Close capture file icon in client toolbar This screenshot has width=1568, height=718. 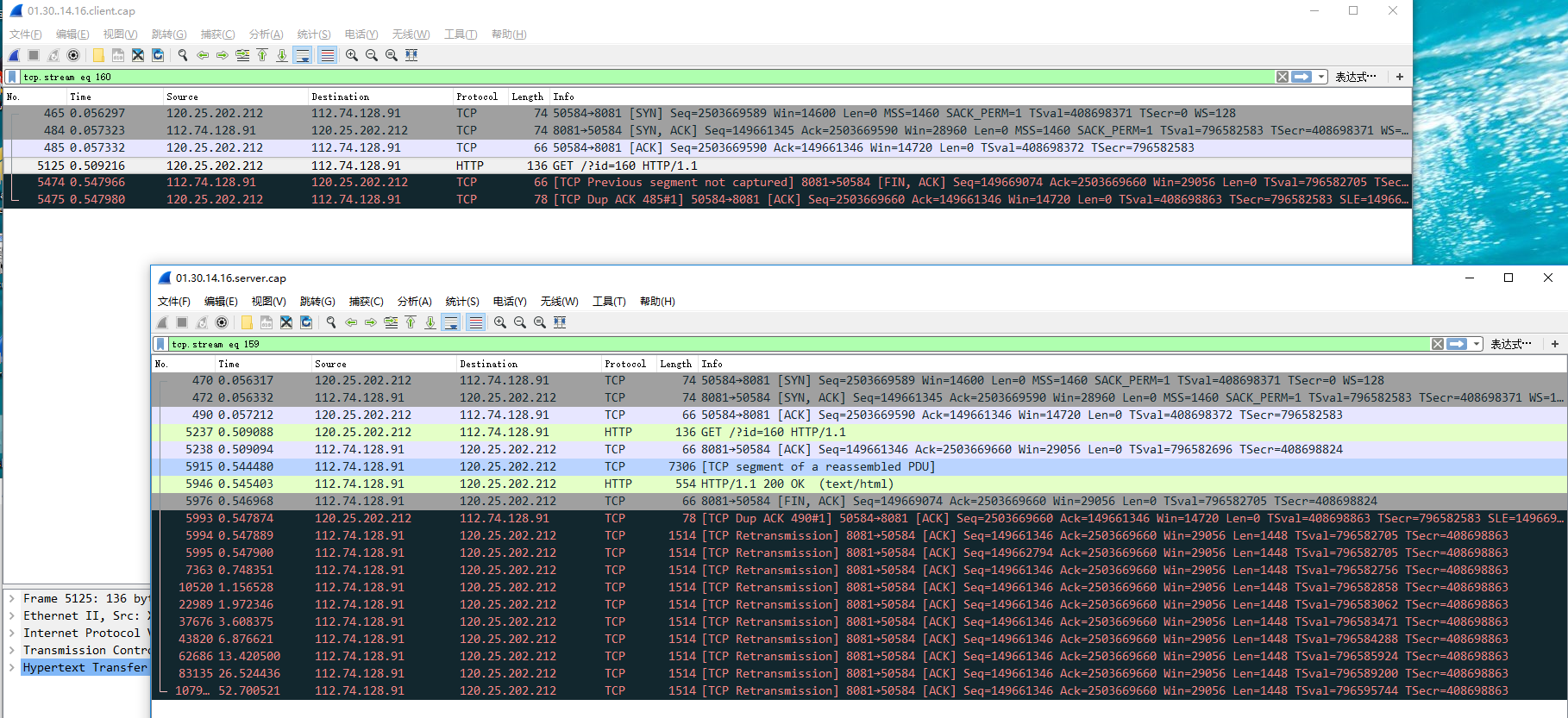point(138,55)
